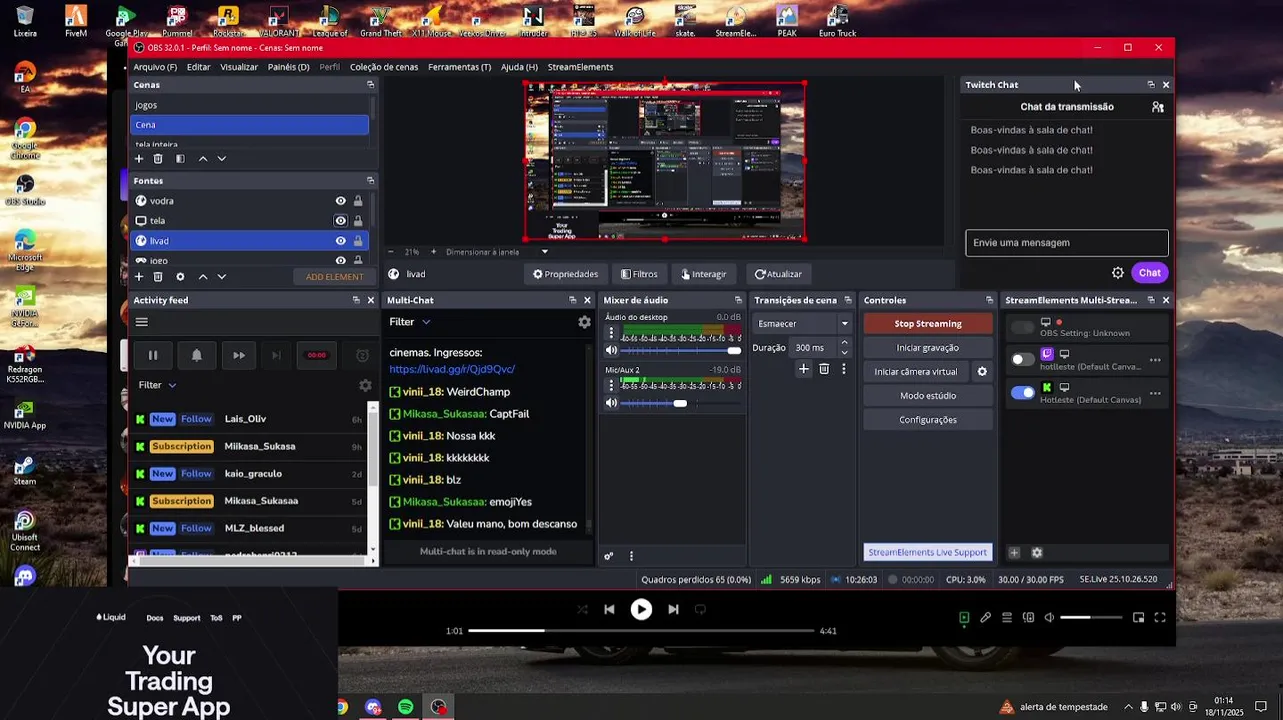Mute the Mic/Aux 2 speaker

611,403
